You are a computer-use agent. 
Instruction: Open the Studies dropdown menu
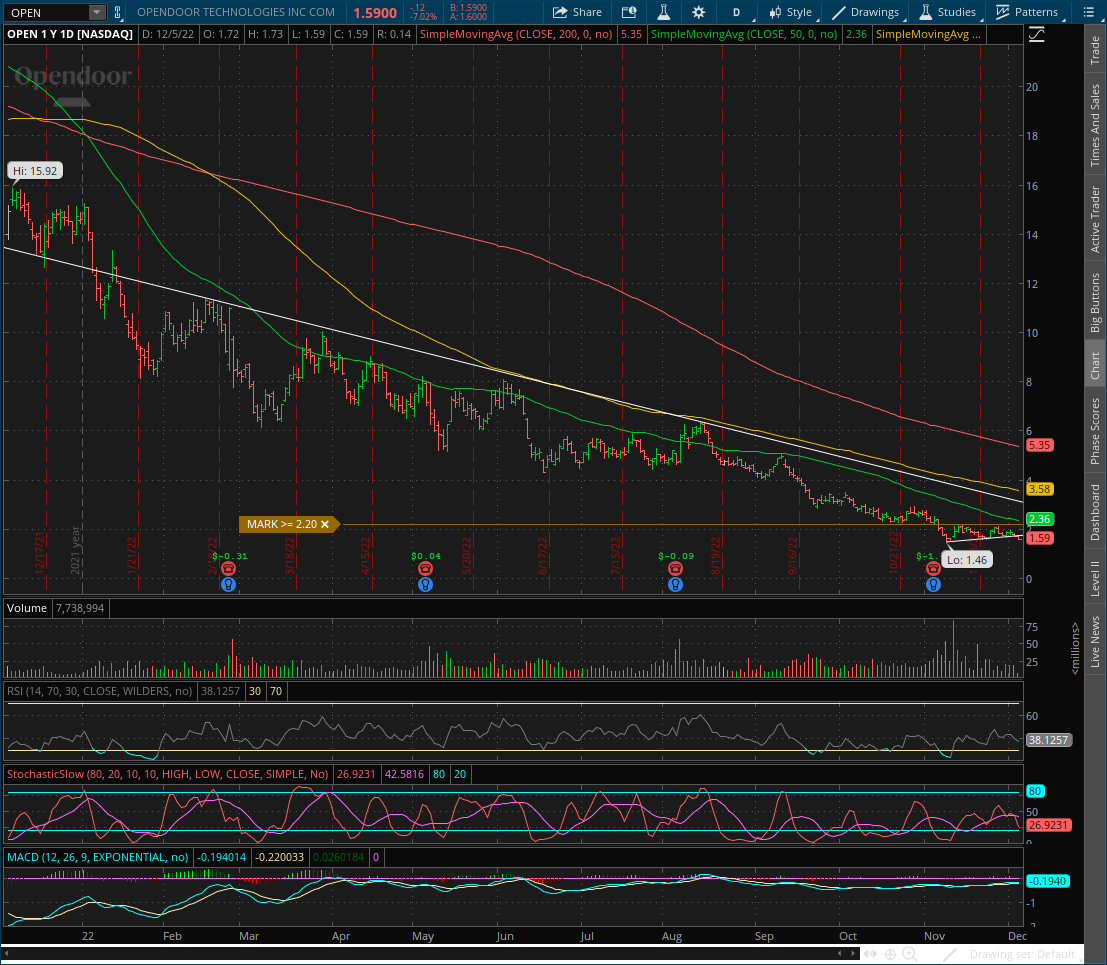click(x=947, y=12)
